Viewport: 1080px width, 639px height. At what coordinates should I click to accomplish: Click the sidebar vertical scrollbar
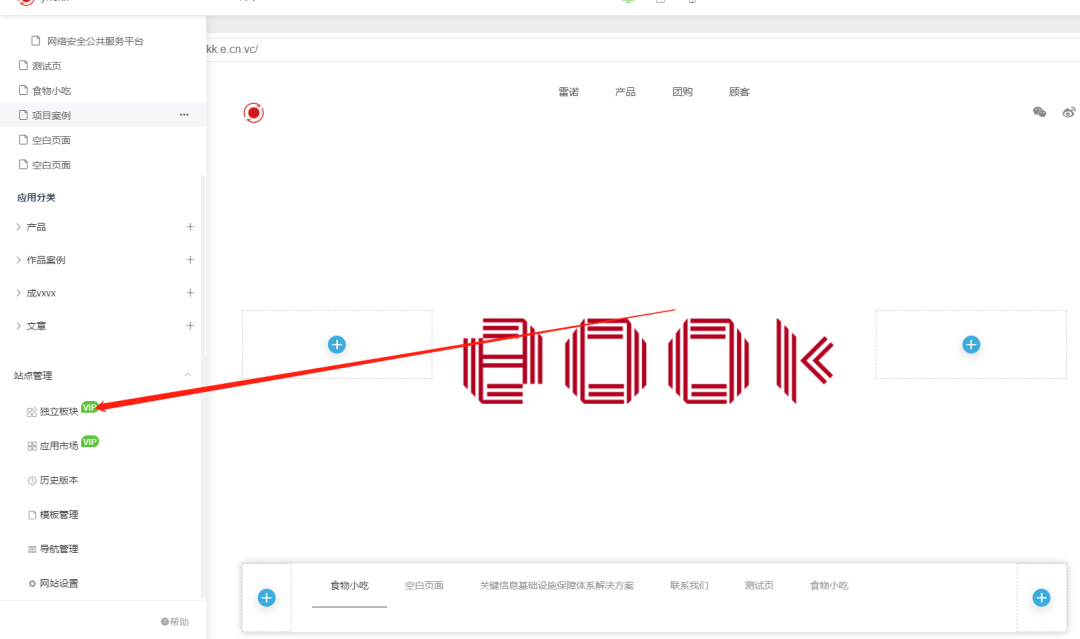coord(202,386)
